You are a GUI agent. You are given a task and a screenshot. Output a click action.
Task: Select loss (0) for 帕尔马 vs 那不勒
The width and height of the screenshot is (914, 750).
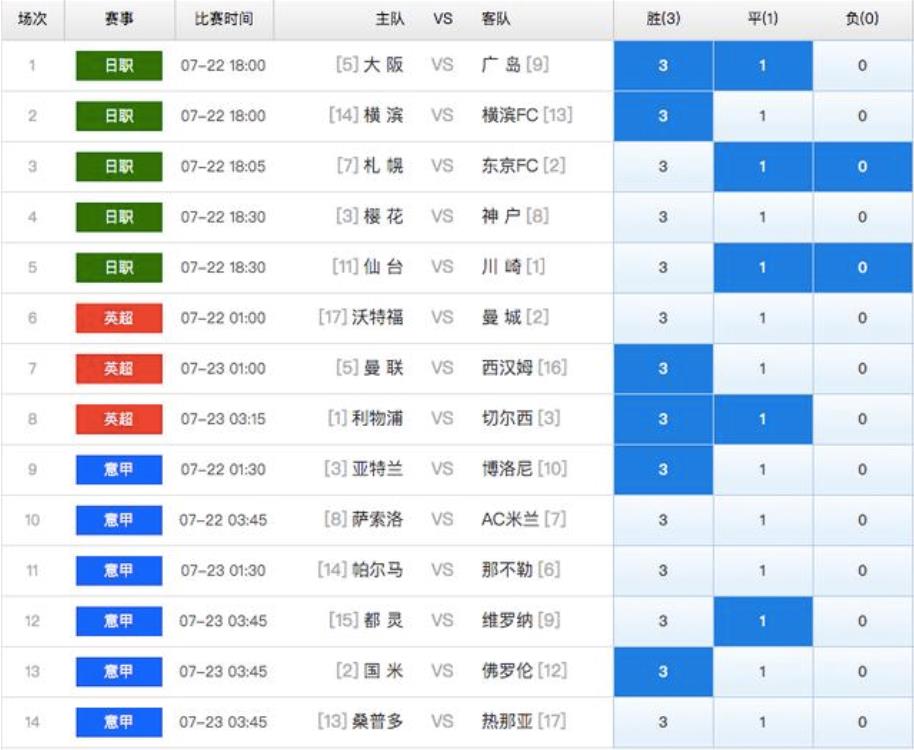863,571
